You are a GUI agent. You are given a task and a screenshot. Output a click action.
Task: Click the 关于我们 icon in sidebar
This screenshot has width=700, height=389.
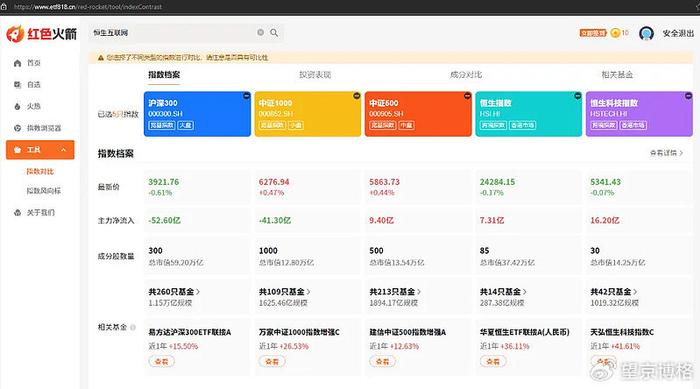(x=17, y=213)
